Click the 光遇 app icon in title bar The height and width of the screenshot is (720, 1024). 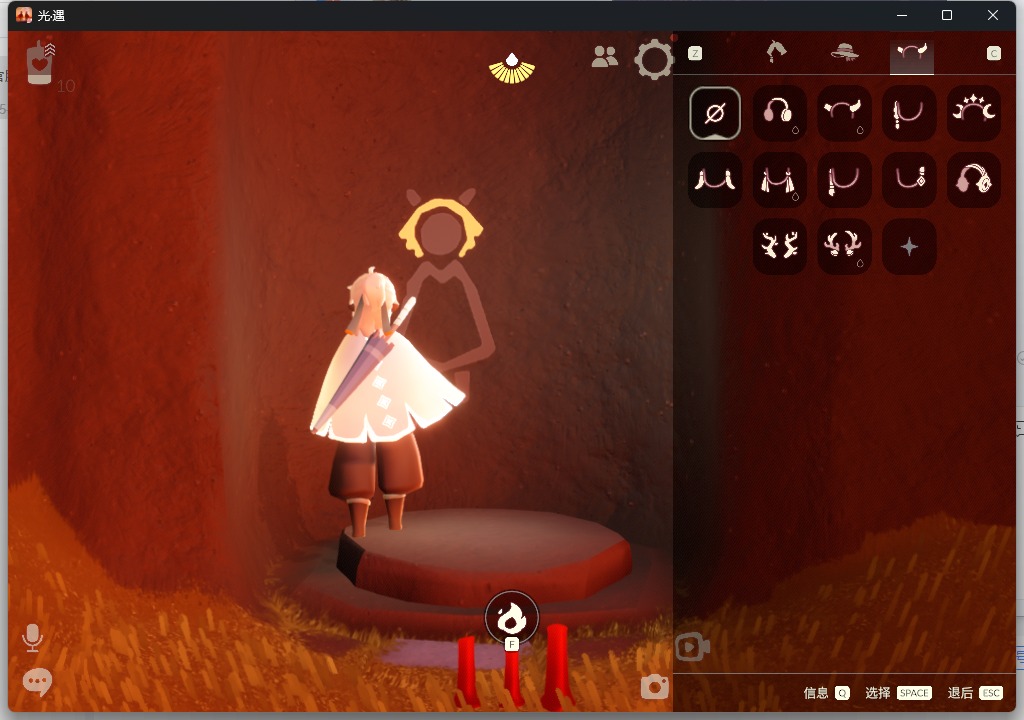click(x=24, y=15)
